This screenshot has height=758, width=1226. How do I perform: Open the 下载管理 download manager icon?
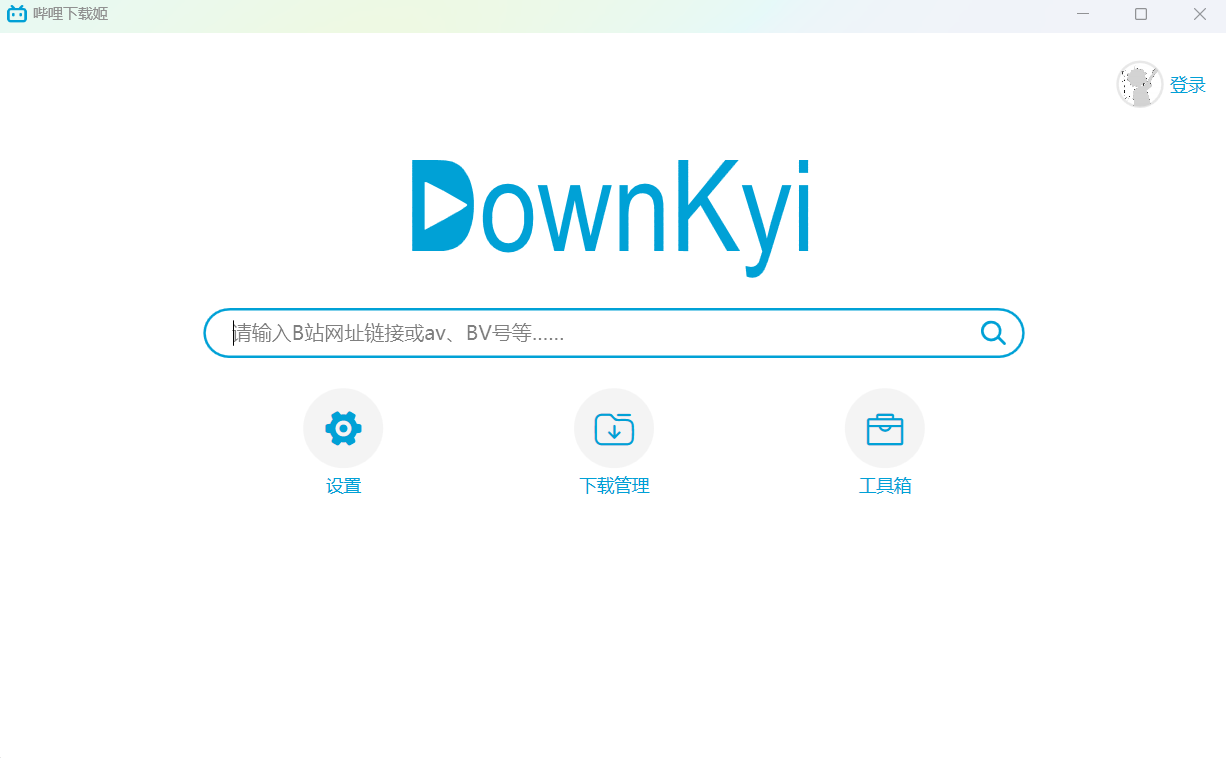pos(613,427)
